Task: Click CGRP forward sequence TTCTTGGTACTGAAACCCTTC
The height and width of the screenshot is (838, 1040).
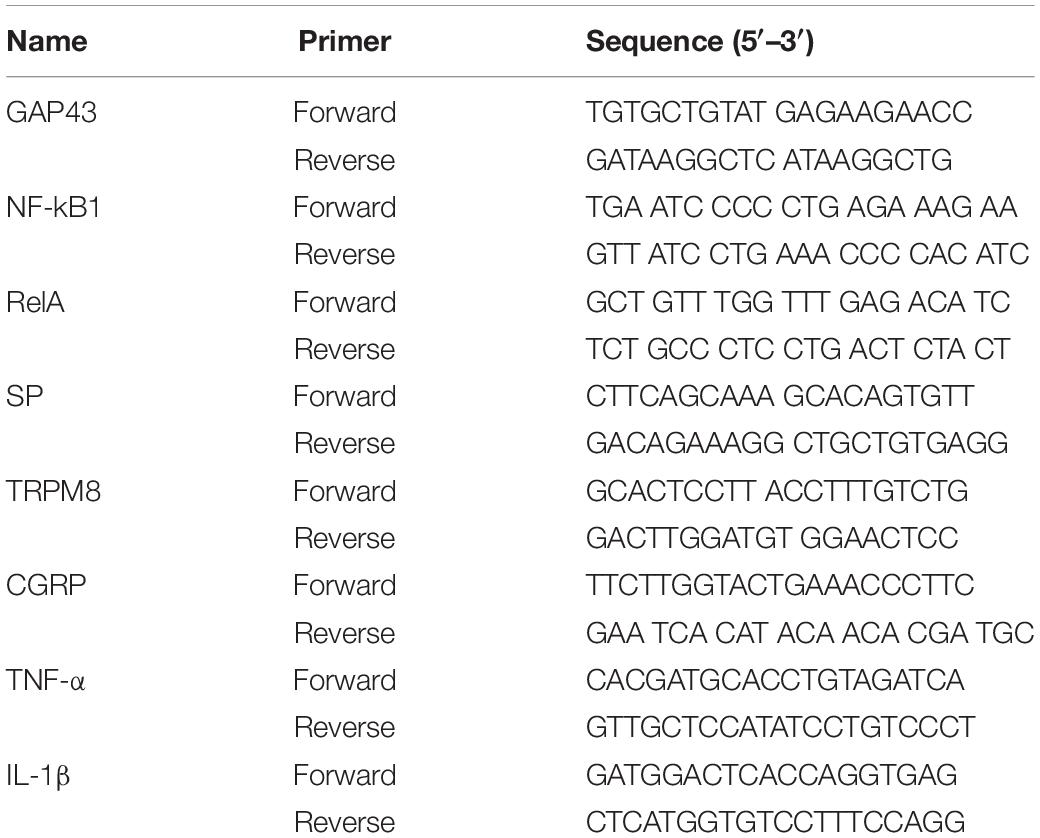Action: (780, 585)
